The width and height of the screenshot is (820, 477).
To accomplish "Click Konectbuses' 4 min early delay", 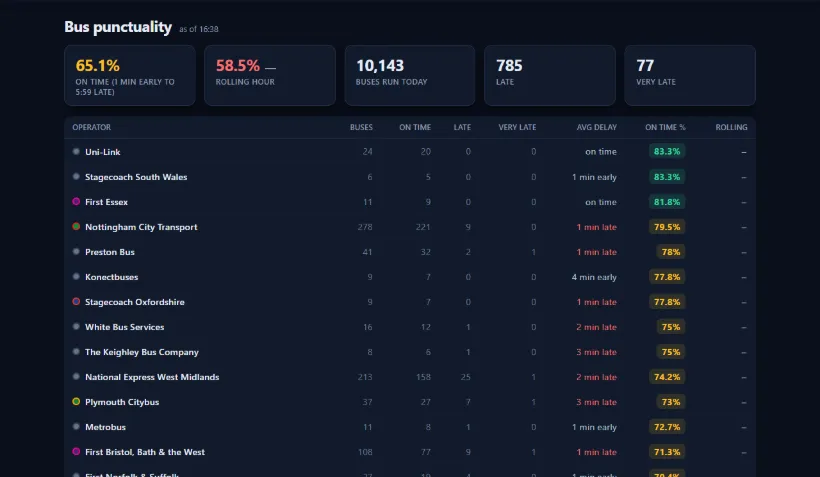I will (x=594, y=277).
